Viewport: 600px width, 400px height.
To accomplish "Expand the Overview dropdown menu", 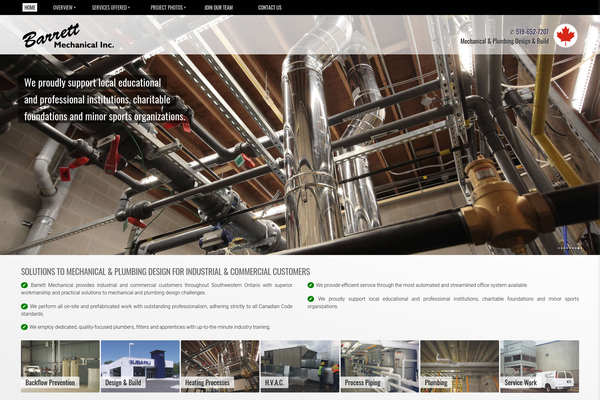I will [64, 7].
